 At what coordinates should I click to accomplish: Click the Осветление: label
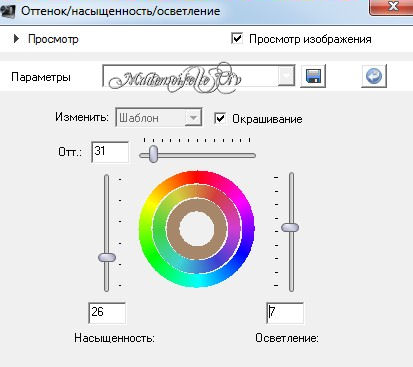click(287, 338)
